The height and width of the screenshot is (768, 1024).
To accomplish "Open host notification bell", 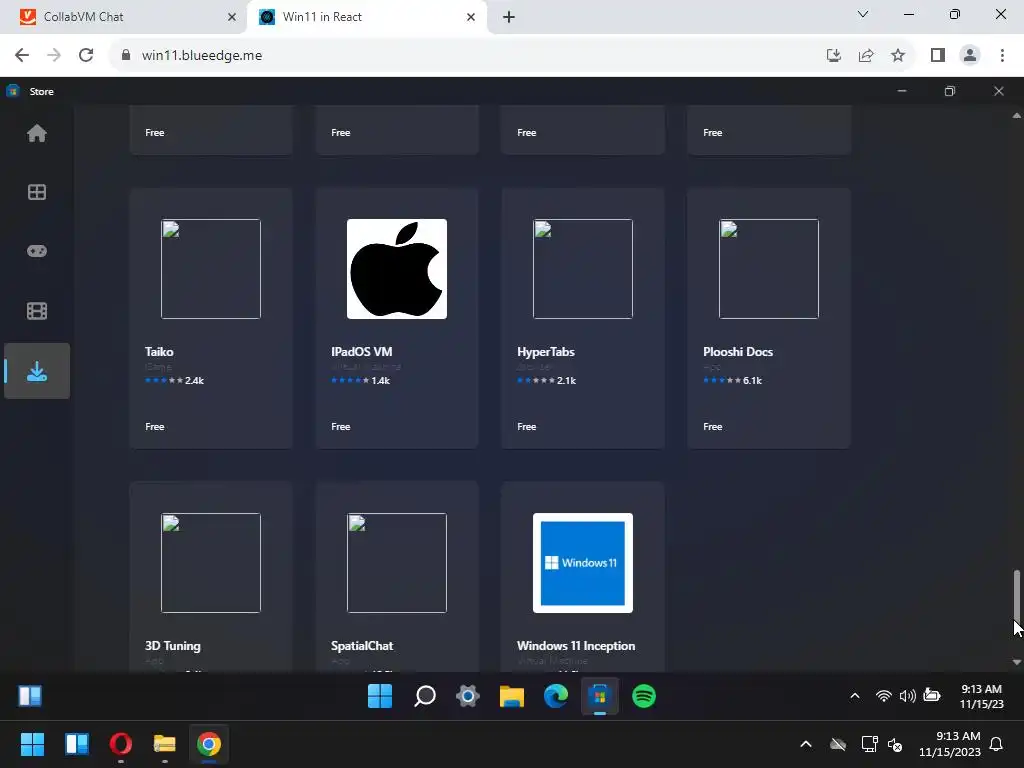I will (996, 744).
